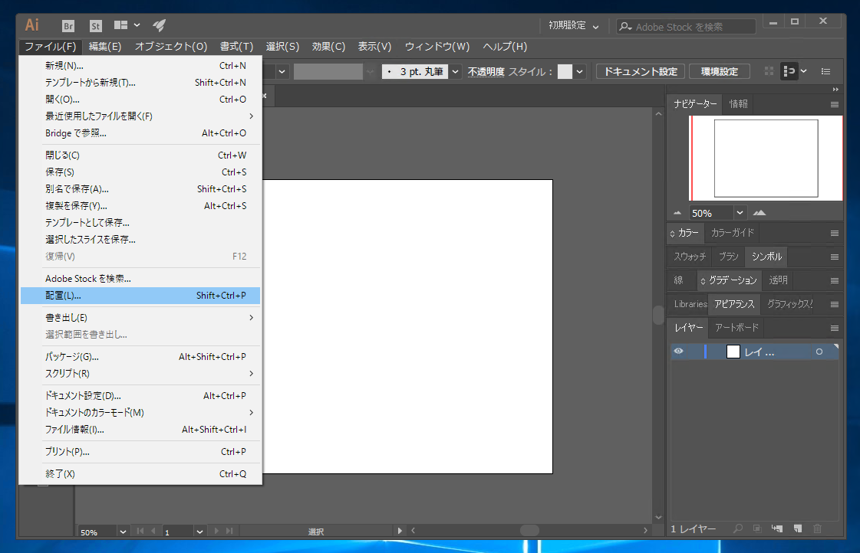Image resolution: width=860 pixels, height=553 pixels.
Task: Click the vertical scrollbar thumb of canvas
Action: click(x=658, y=315)
